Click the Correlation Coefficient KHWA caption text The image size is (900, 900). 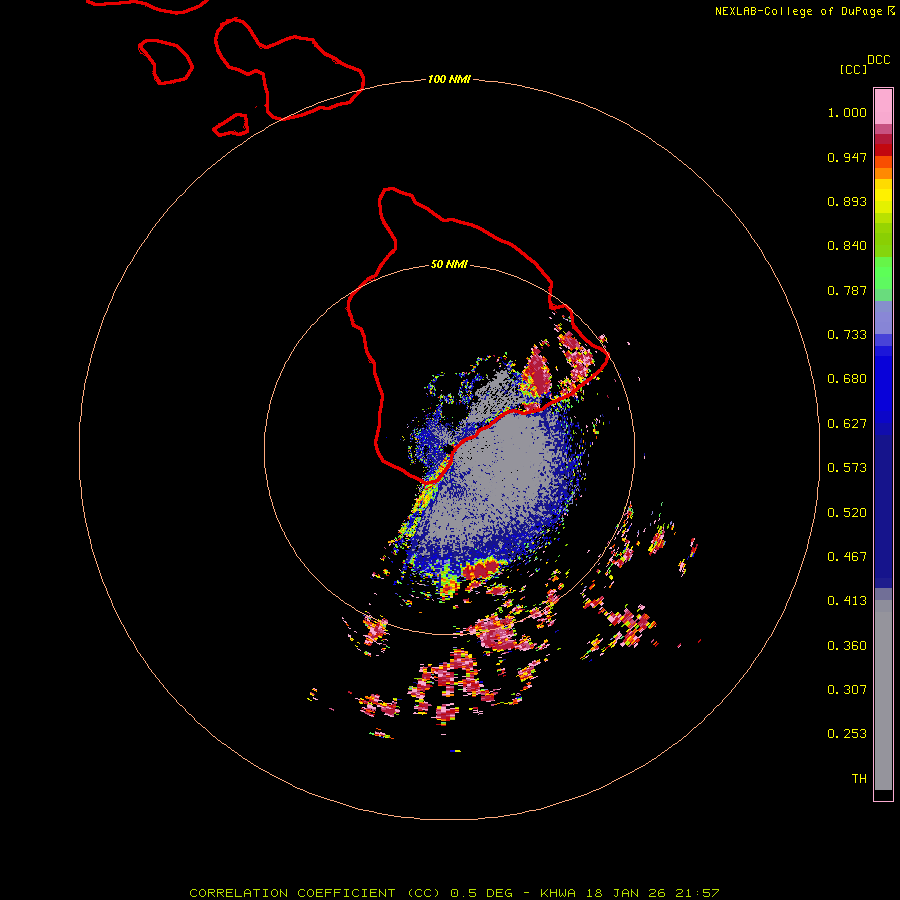click(x=454, y=893)
